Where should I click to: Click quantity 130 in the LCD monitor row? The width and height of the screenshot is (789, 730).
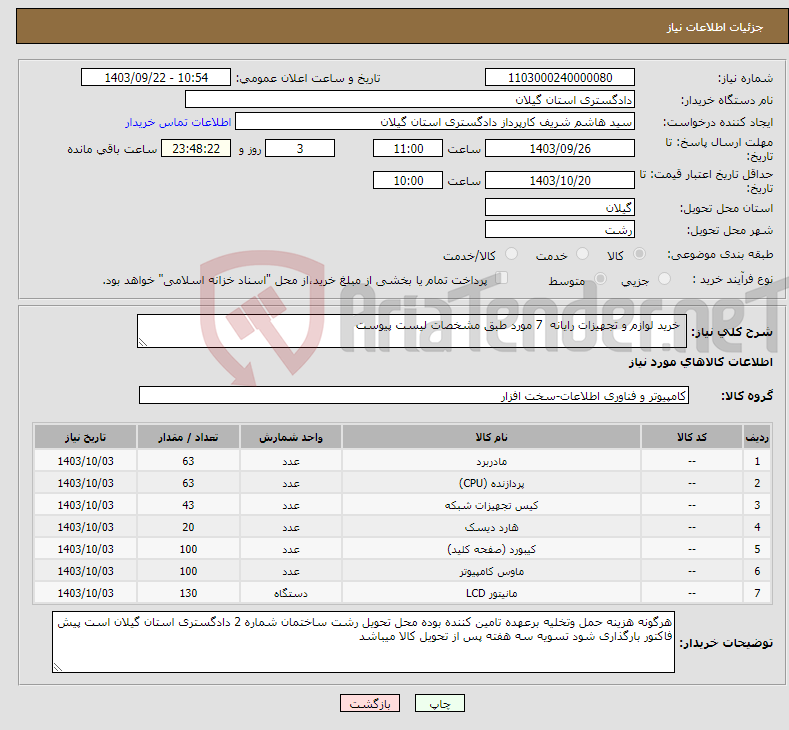point(188,594)
